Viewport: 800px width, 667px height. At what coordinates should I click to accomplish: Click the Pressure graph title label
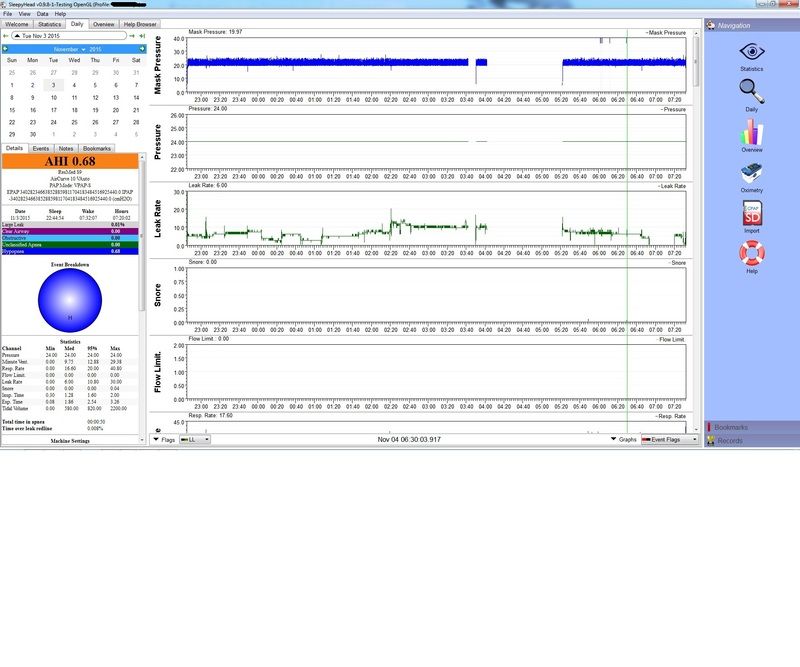click(x=157, y=142)
